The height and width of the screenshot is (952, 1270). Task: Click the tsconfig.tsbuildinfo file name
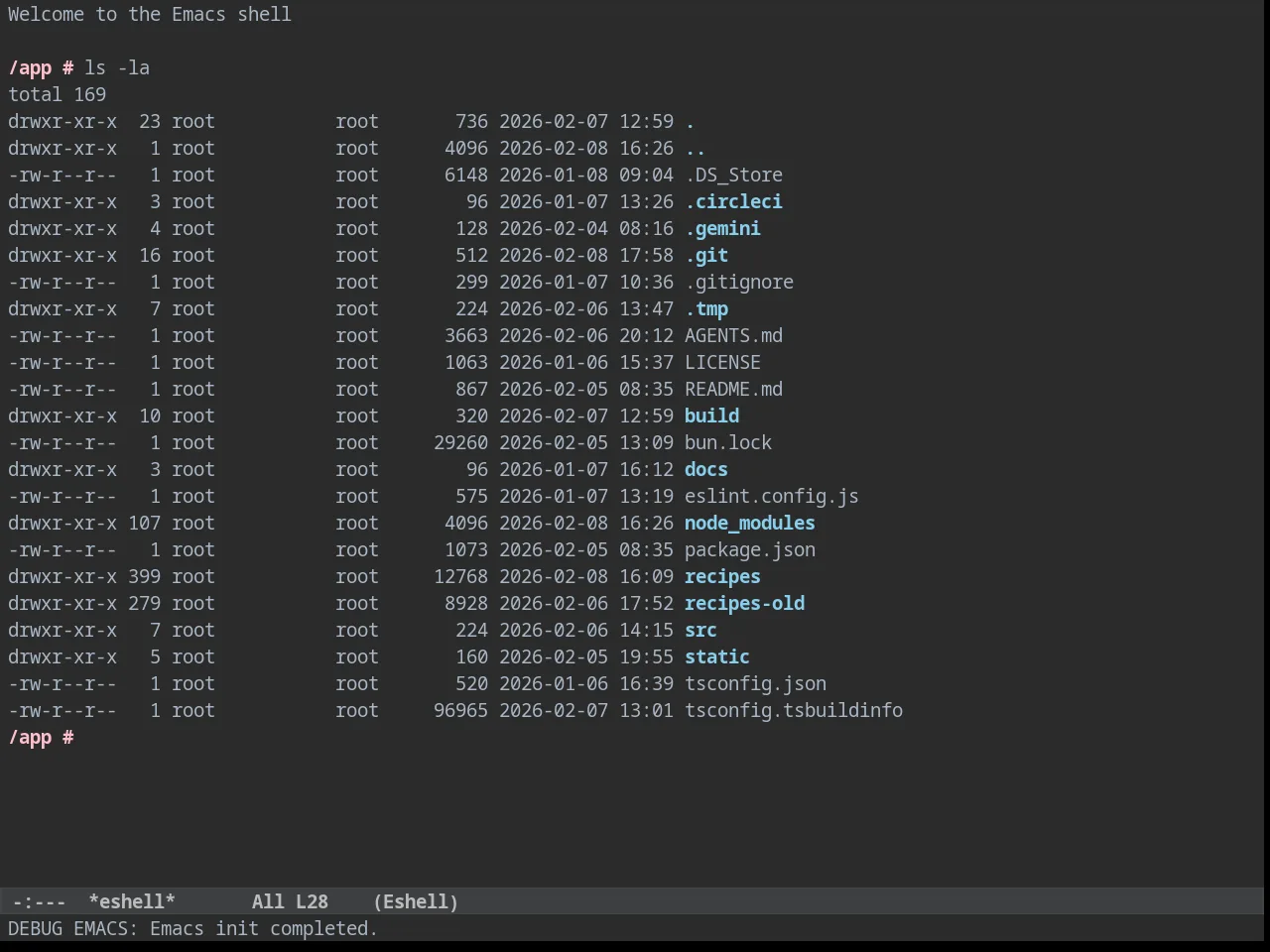pos(794,710)
